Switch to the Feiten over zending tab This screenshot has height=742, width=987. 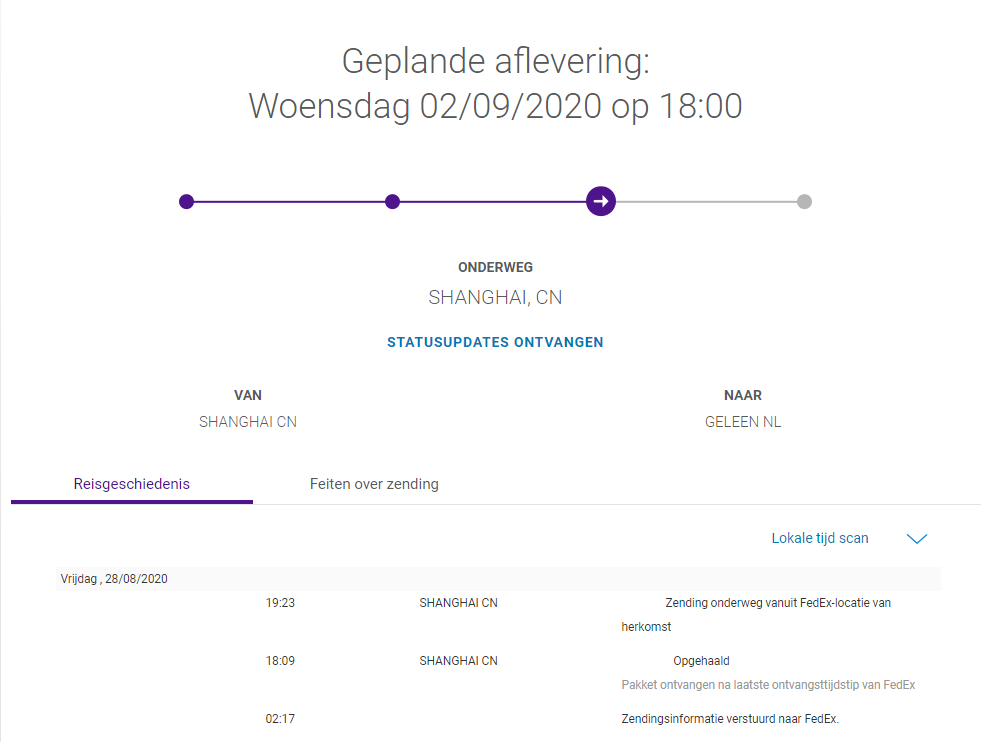click(374, 484)
